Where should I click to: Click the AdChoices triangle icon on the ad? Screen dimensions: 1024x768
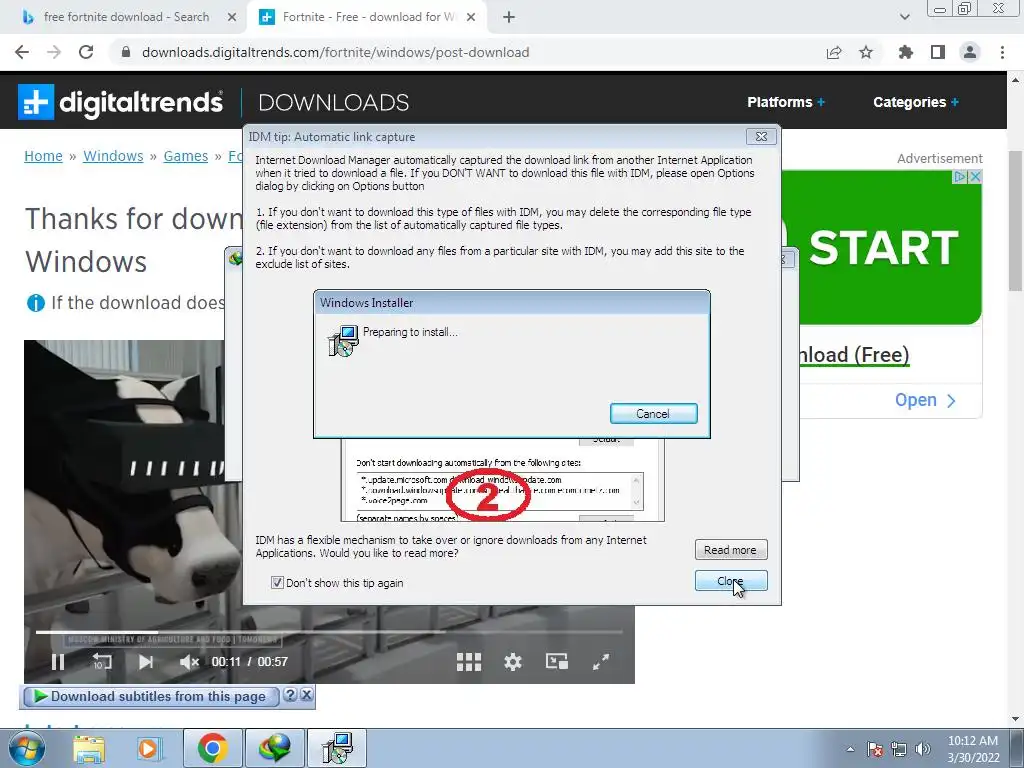[960, 176]
